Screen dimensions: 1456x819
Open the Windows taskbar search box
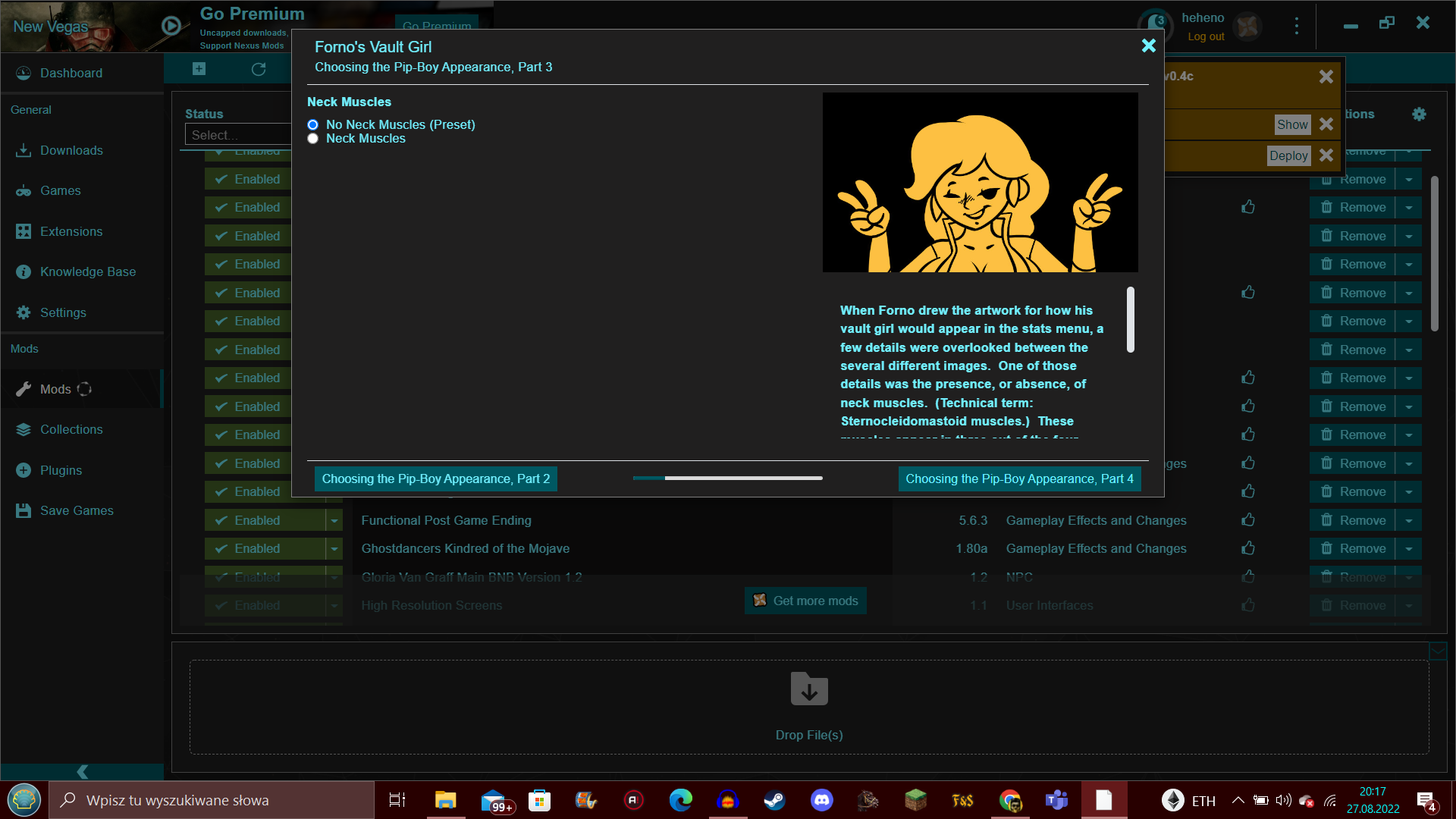click(x=212, y=800)
